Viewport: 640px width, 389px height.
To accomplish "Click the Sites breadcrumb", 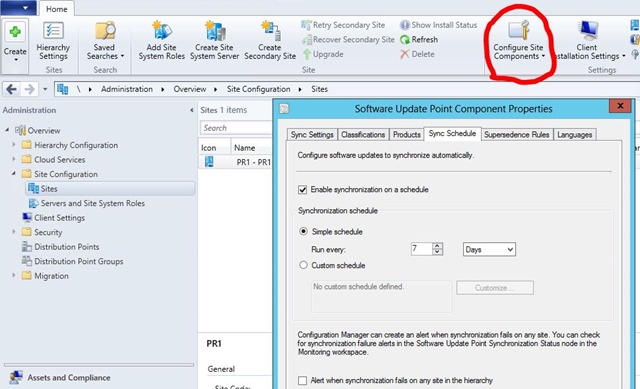I will pyautogui.click(x=319, y=89).
